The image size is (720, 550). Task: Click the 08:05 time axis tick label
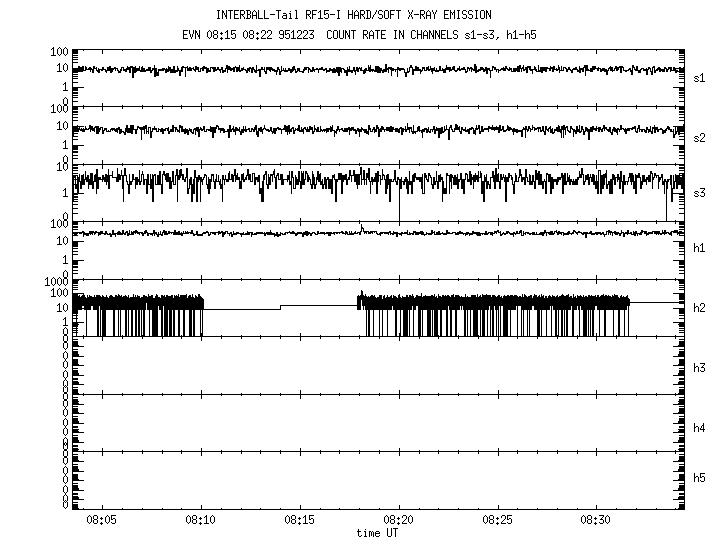(x=102, y=521)
